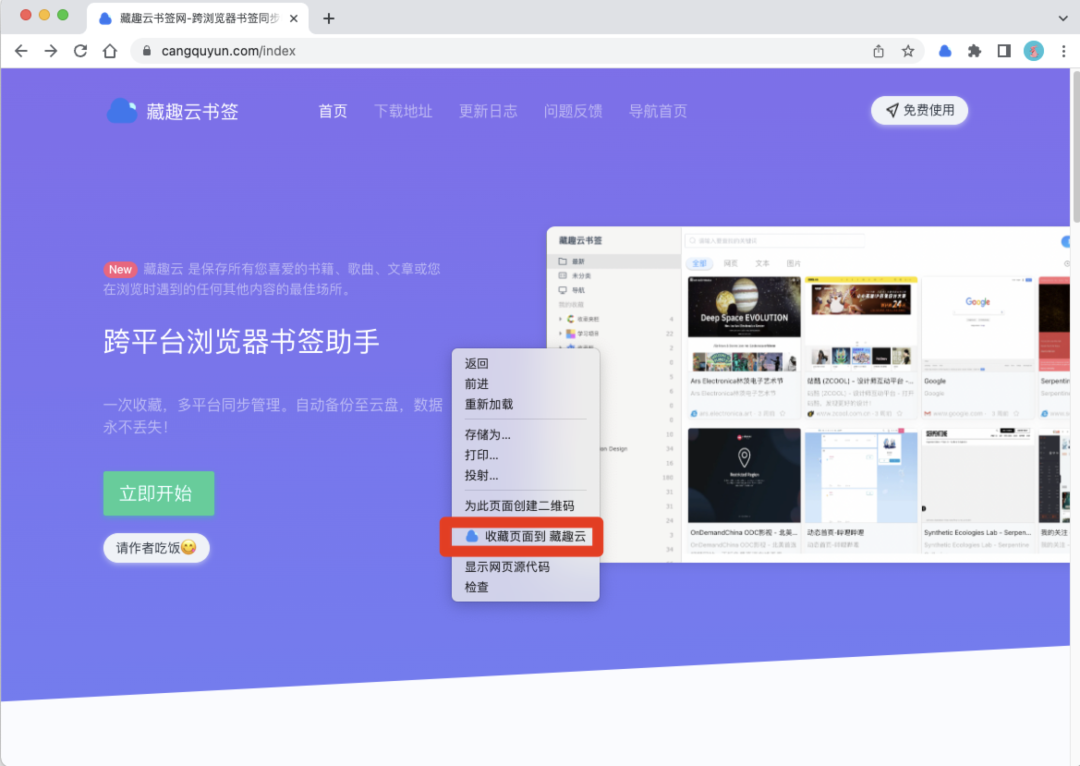Bookmark the page using the star icon
This screenshot has height=766, width=1080.
906,49
